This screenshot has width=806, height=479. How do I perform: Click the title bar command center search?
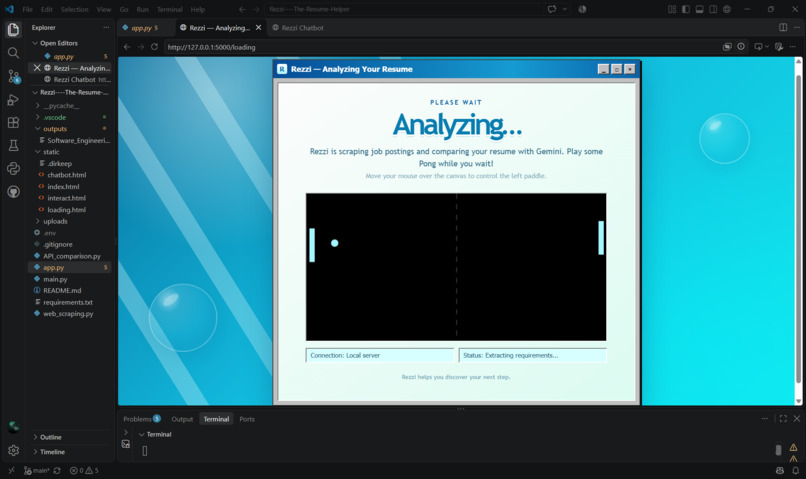[404, 9]
